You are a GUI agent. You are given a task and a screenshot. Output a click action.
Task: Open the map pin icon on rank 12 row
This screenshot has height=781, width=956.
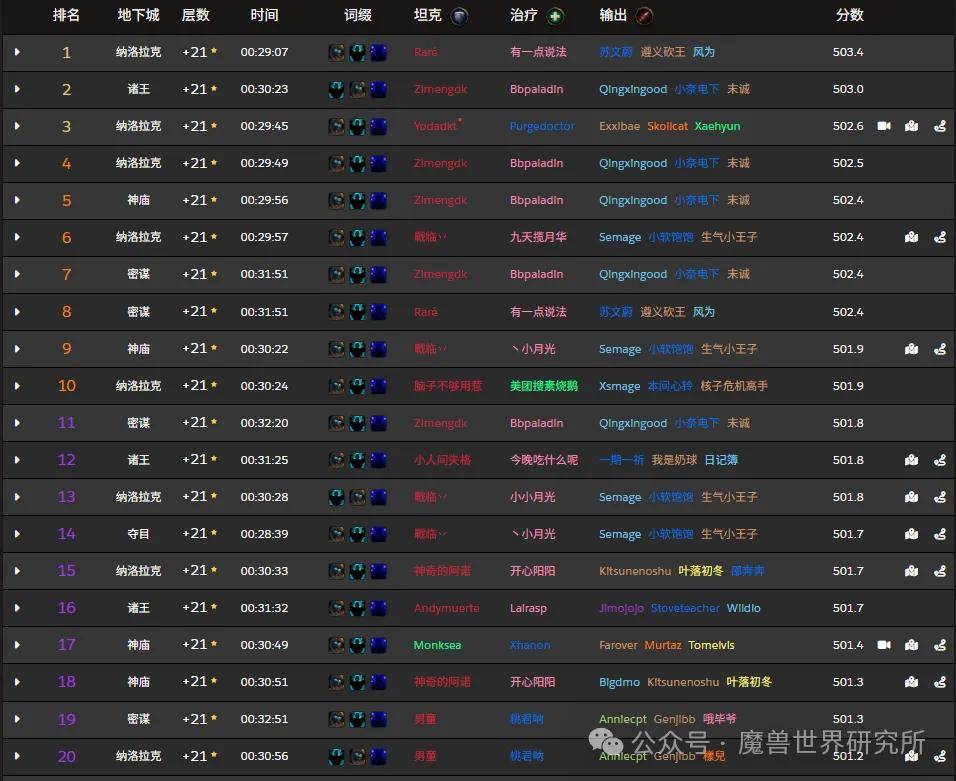[x=911, y=460]
